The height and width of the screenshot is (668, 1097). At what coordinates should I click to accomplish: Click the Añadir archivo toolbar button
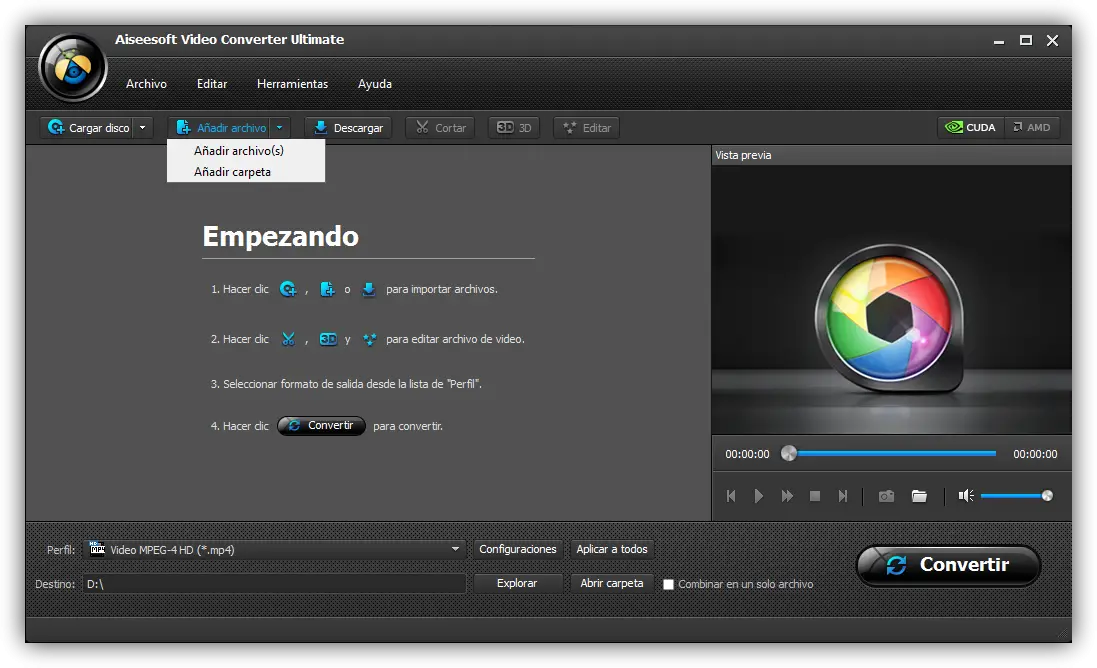pos(221,128)
